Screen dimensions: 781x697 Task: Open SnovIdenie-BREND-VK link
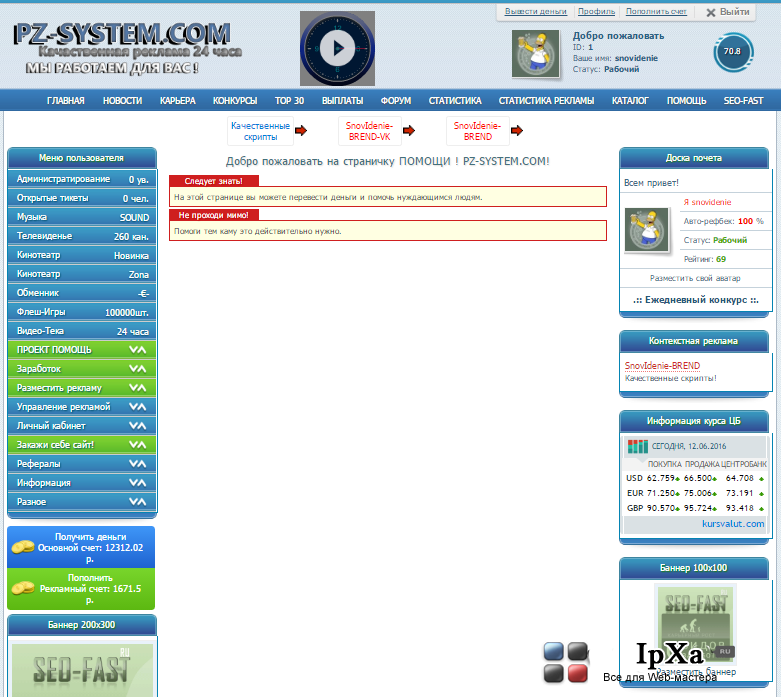pos(369,131)
